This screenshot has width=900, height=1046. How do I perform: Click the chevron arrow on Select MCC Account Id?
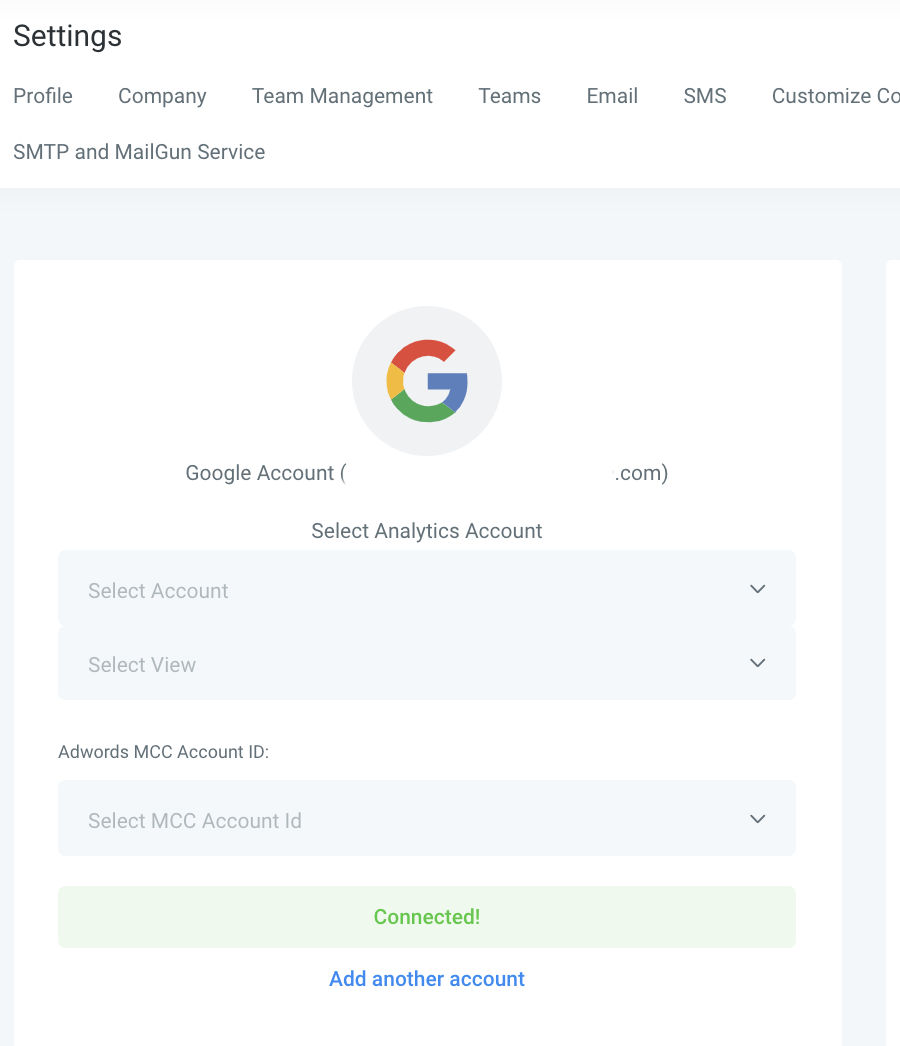757,819
